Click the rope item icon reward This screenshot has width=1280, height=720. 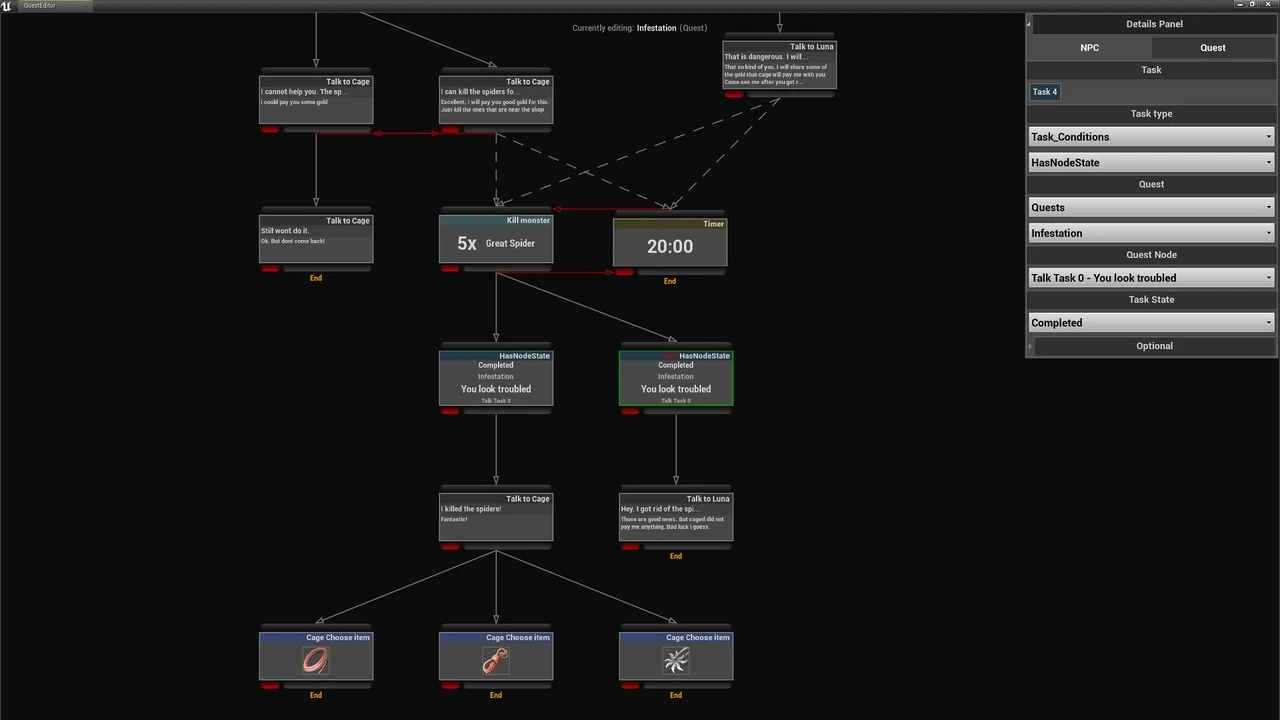pyautogui.click(x=496, y=660)
